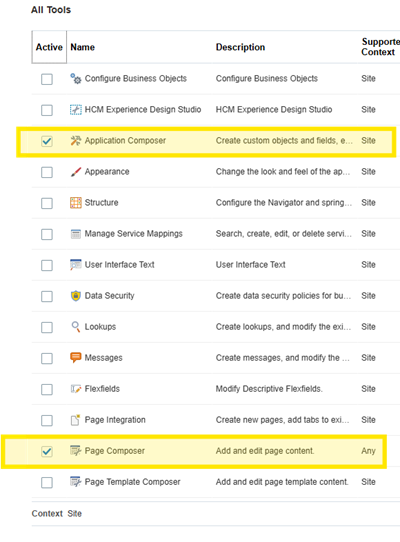Select the Manage Service Mappings row name

(133, 234)
